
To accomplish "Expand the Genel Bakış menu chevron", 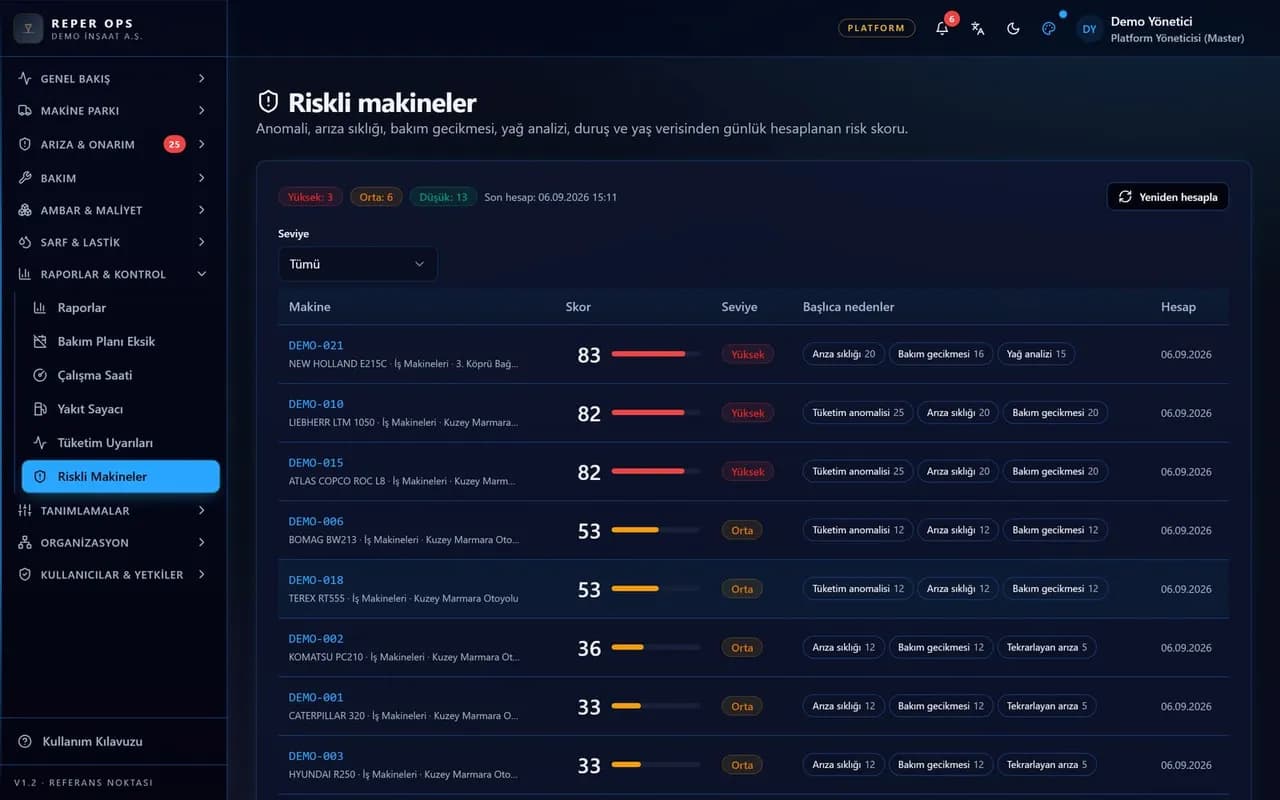I will click(x=202, y=78).
